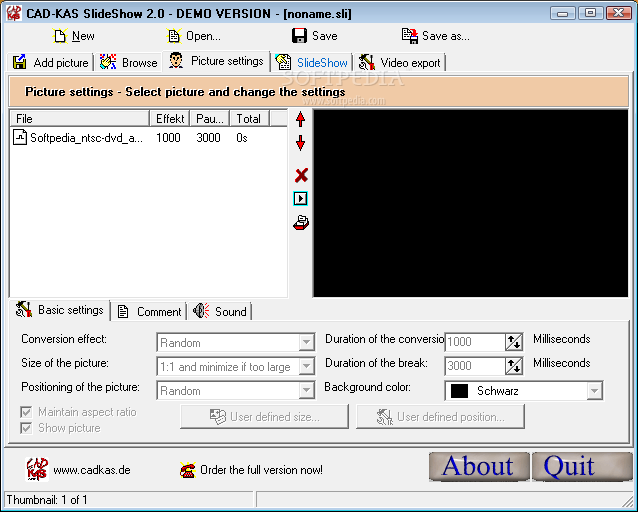Delete selected picture with red X icon
Image resolution: width=638 pixels, height=512 pixels.
(301, 175)
